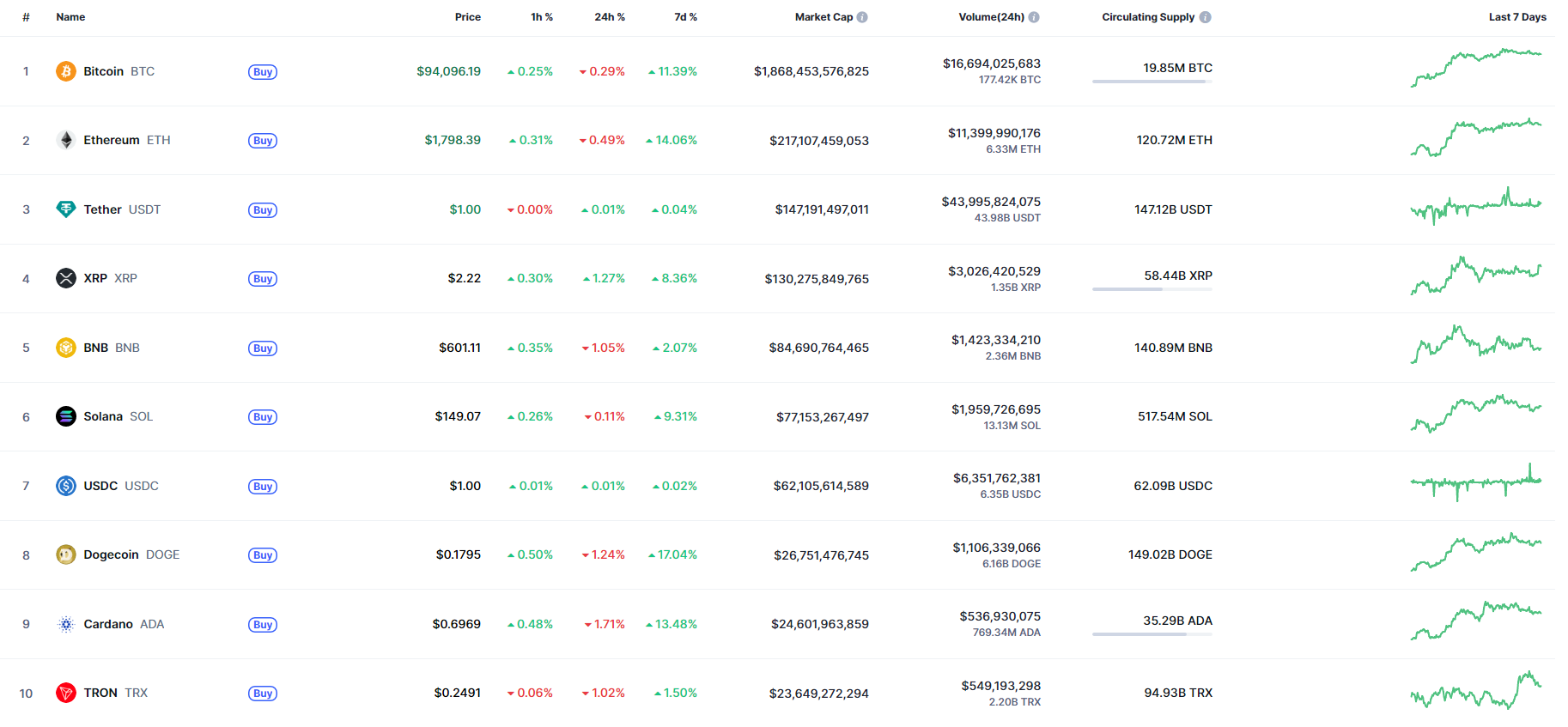Click the Buy button for Tether
1568x727 pixels.
tap(263, 210)
